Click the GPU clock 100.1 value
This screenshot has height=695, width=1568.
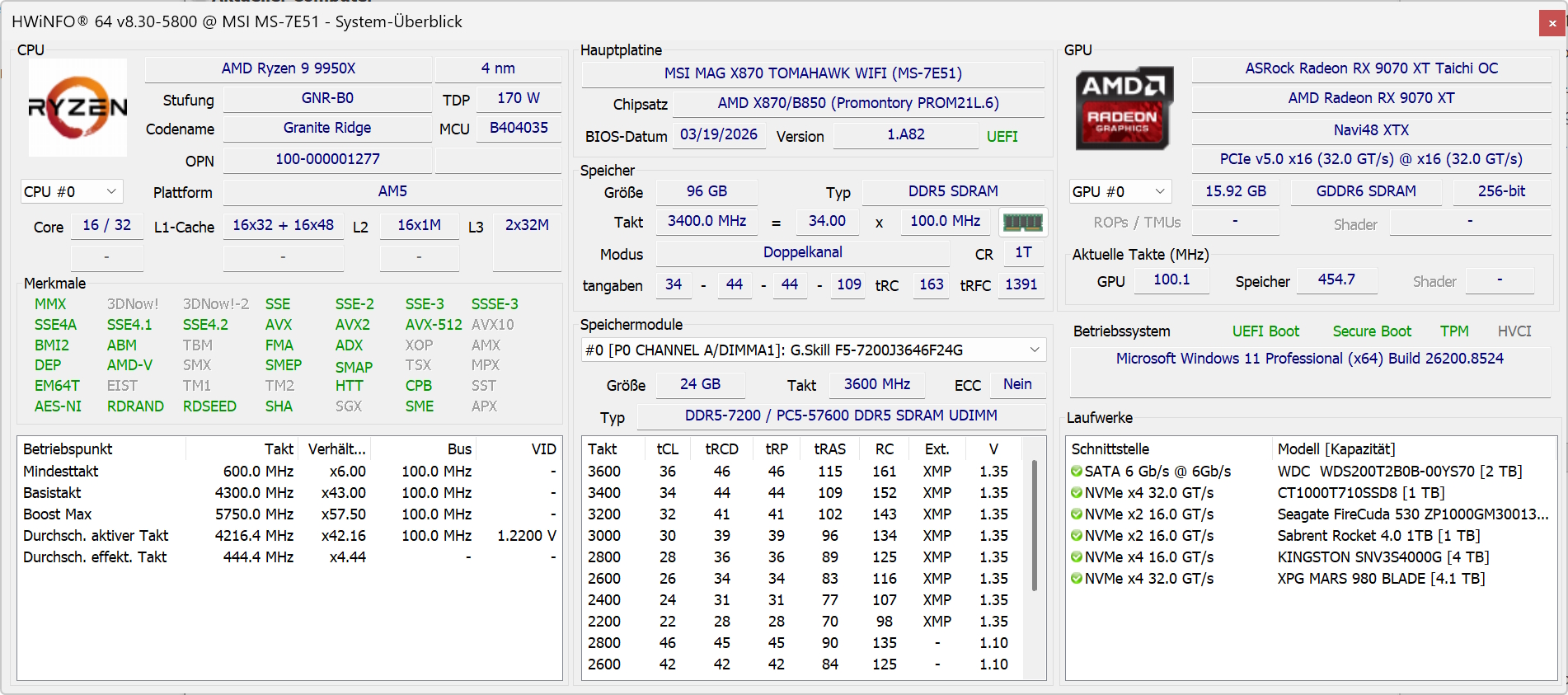pos(1171,279)
